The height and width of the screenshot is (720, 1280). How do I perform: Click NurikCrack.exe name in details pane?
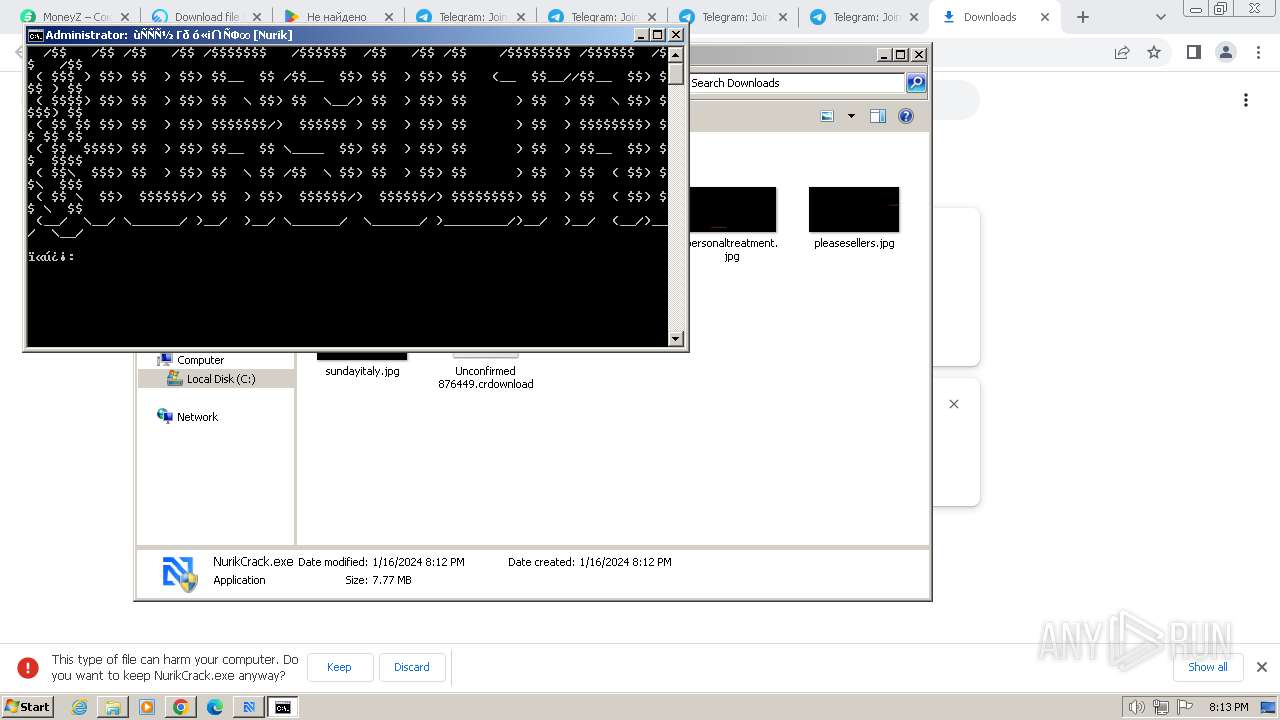pyautogui.click(x=253, y=562)
